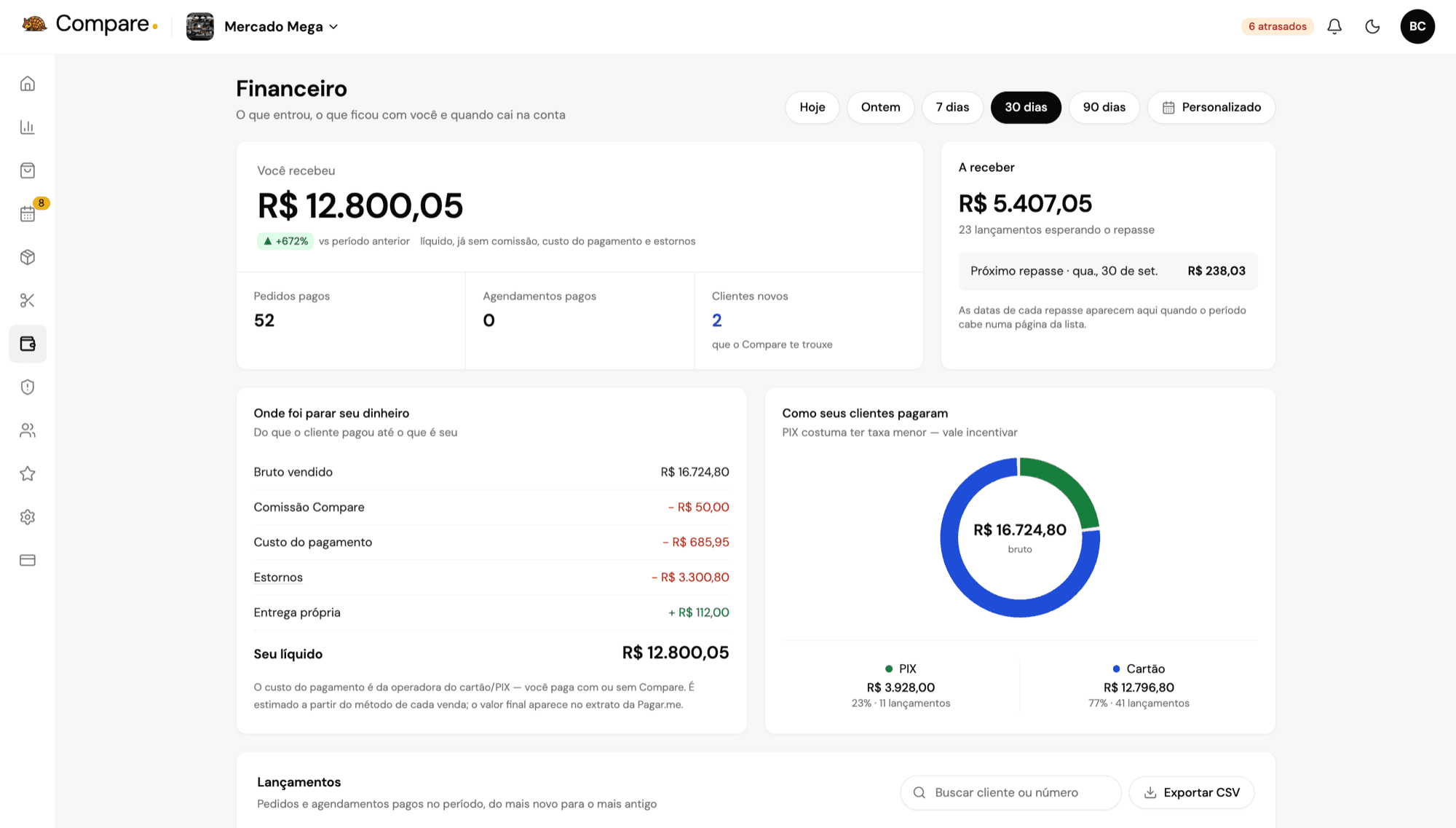
Task: Select the 90 dias period filter
Action: pyautogui.click(x=1104, y=108)
